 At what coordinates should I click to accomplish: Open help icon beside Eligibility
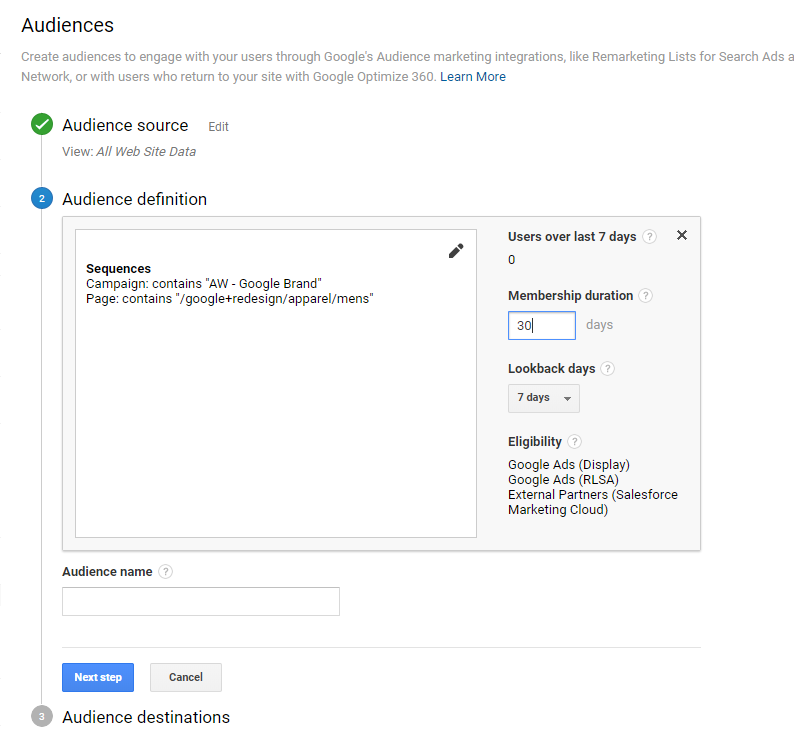click(x=574, y=441)
